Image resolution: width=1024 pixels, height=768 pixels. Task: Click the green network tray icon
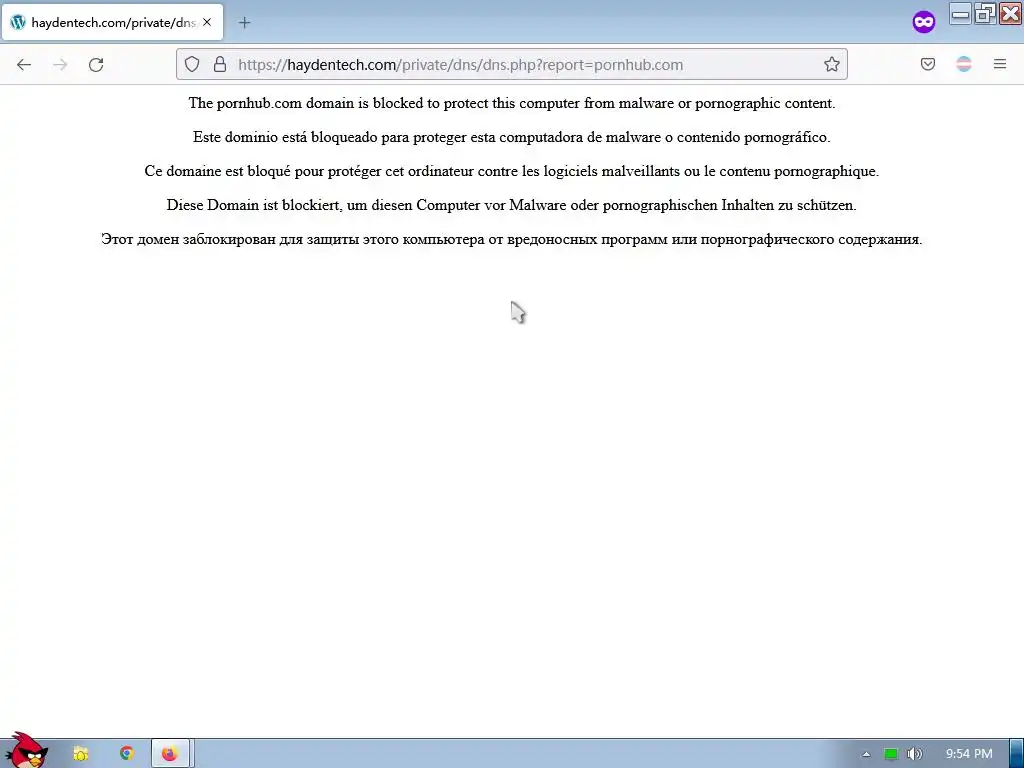coord(891,754)
